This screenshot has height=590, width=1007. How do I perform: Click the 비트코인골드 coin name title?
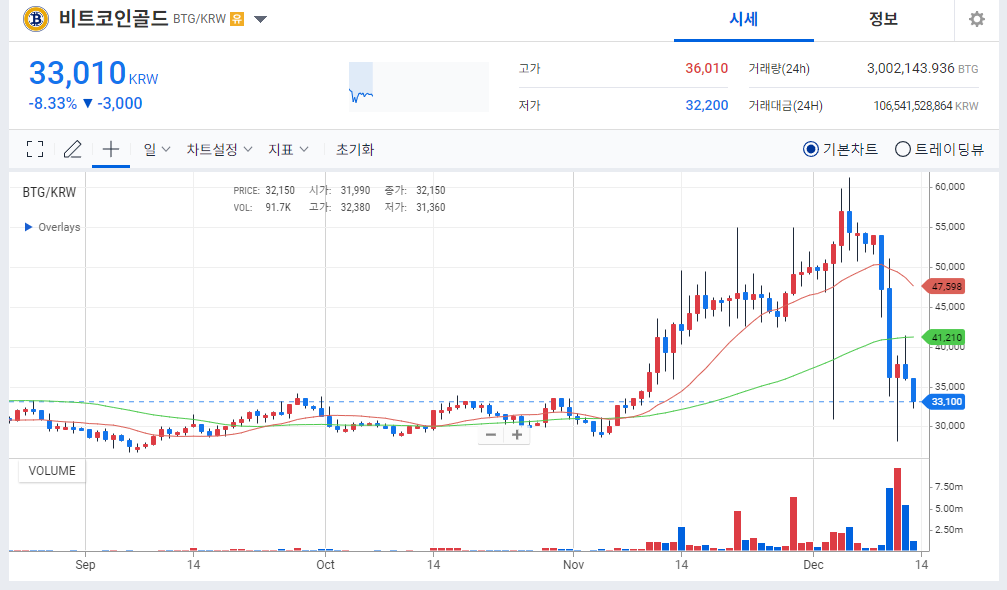[114, 18]
